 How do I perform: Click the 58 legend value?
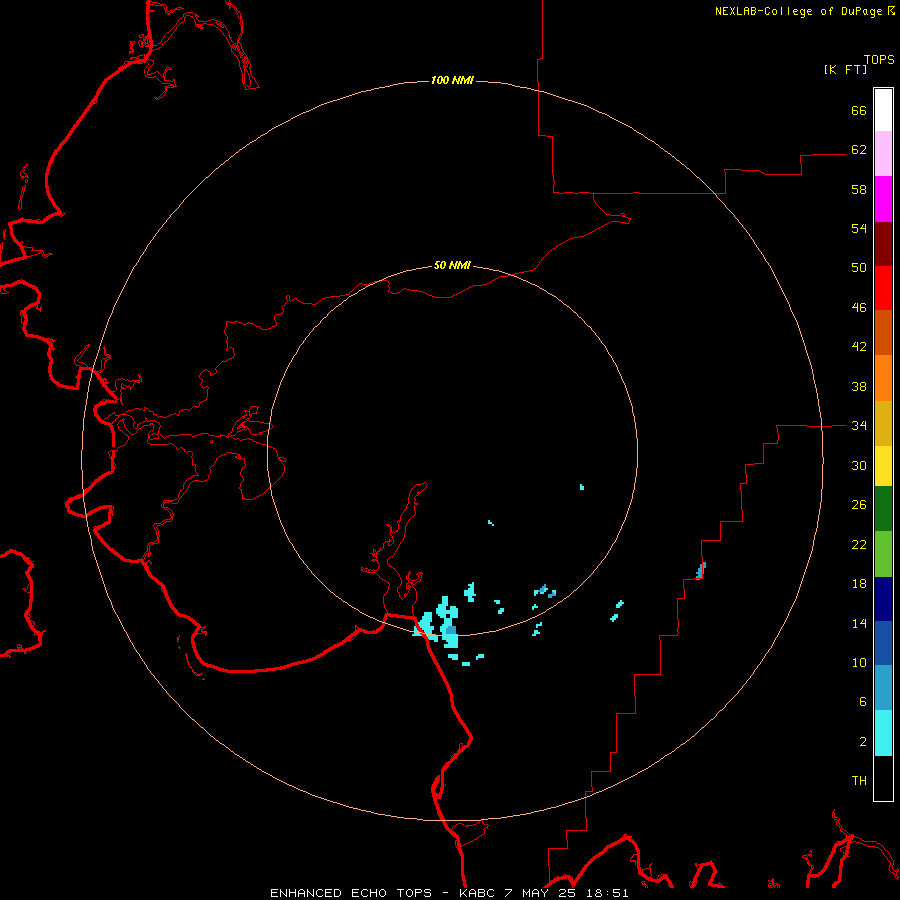coord(859,189)
